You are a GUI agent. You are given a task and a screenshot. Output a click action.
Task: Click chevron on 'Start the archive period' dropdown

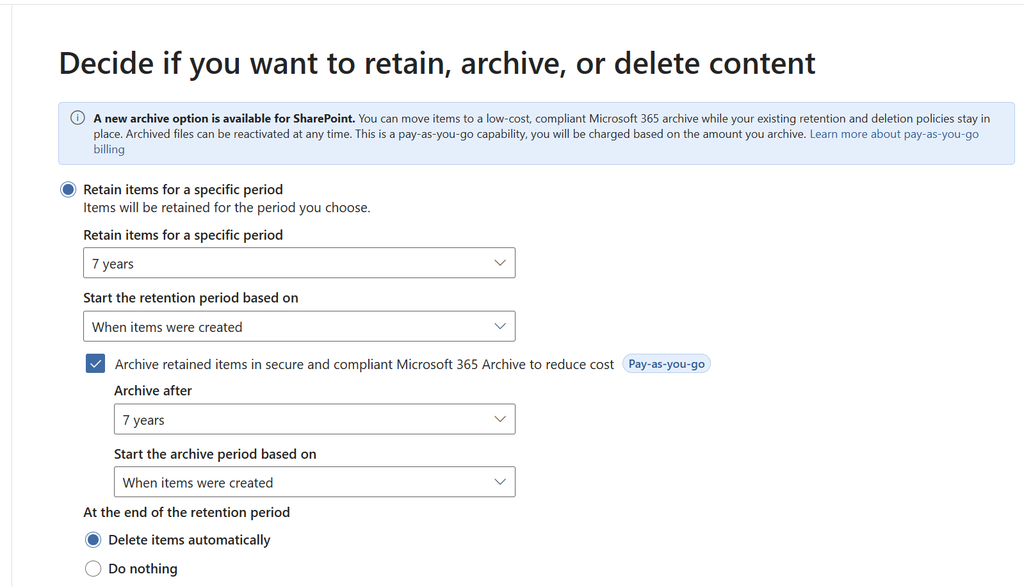500,482
